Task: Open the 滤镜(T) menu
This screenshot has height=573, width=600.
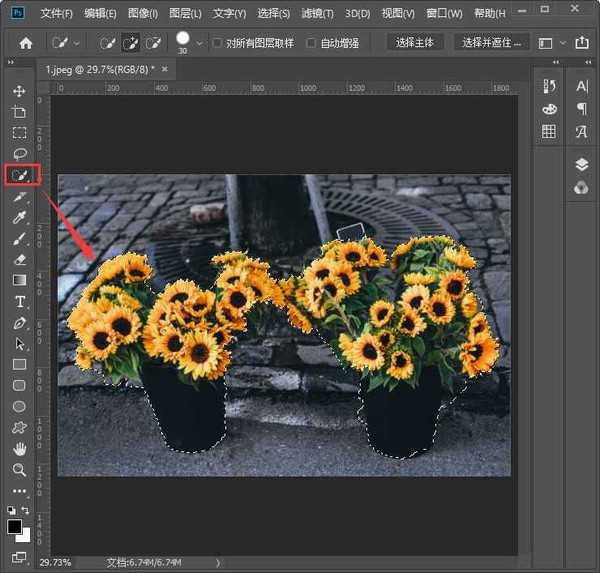Action: coord(315,14)
